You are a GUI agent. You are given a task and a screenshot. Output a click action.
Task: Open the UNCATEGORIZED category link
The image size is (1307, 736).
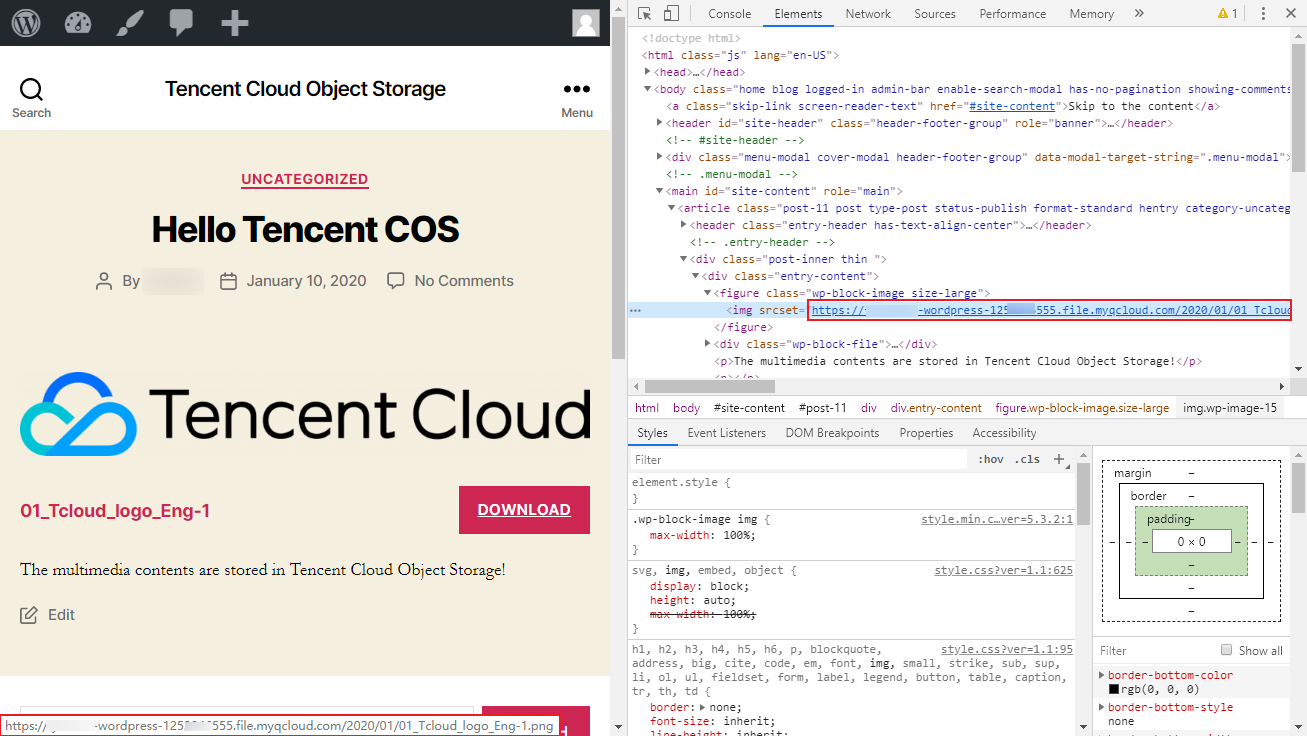coord(305,179)
